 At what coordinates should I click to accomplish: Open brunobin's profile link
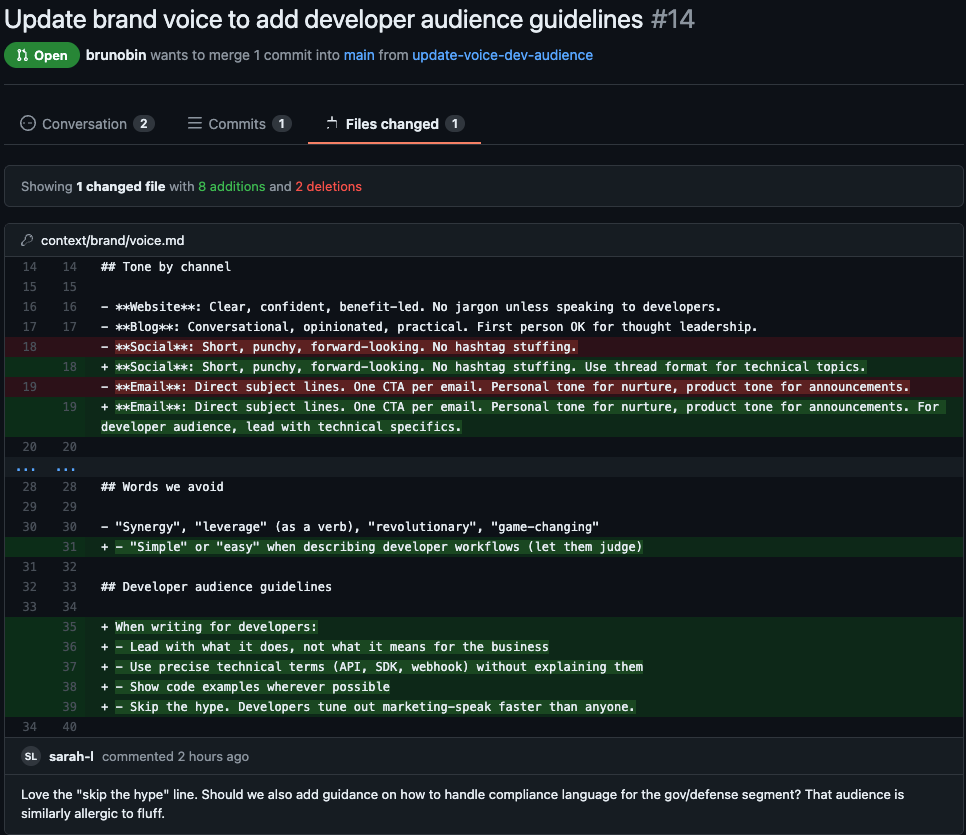(116, 55)
